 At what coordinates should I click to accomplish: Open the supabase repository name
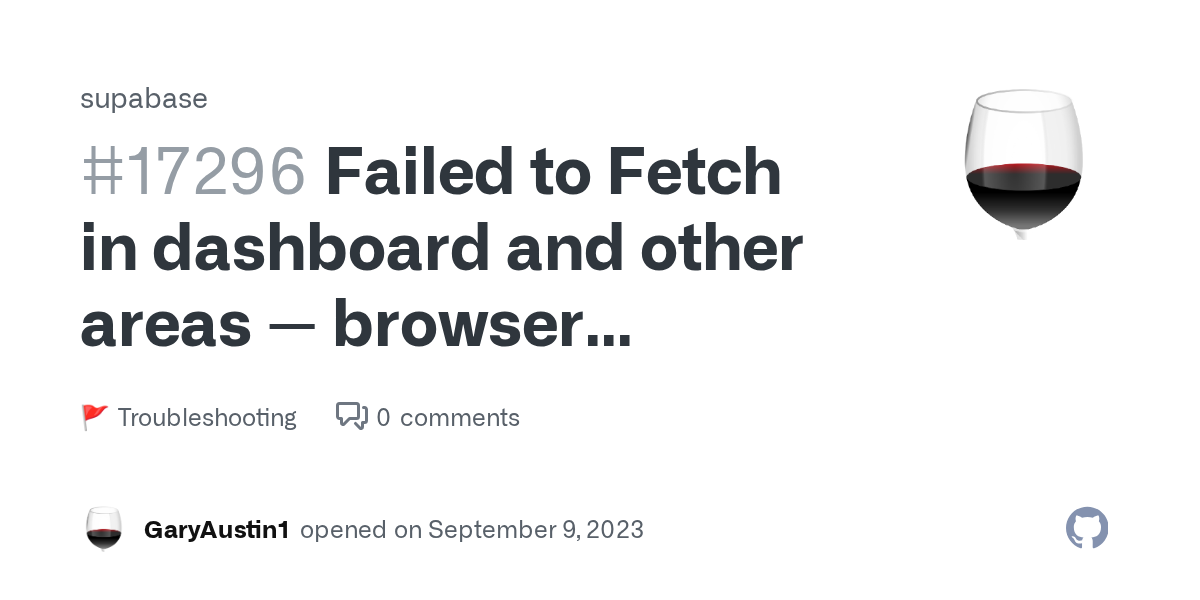(x=144, y=99)
